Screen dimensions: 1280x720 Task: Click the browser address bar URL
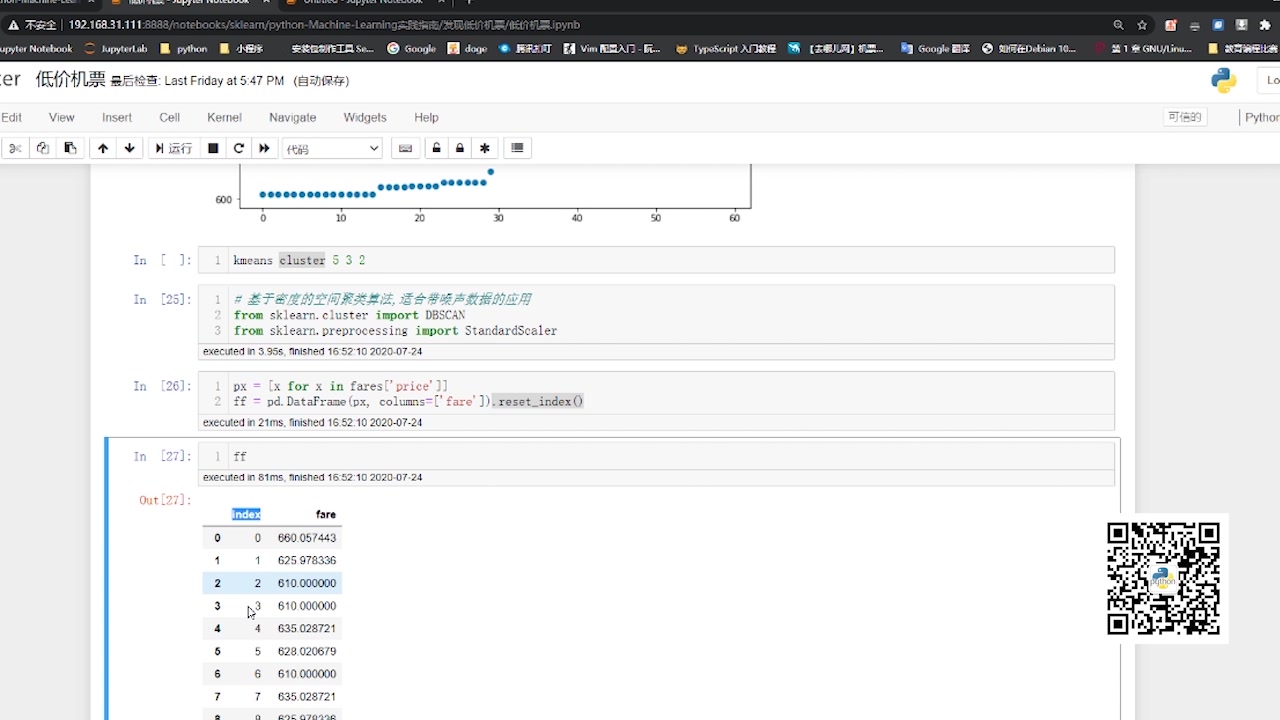coord(324,24)
